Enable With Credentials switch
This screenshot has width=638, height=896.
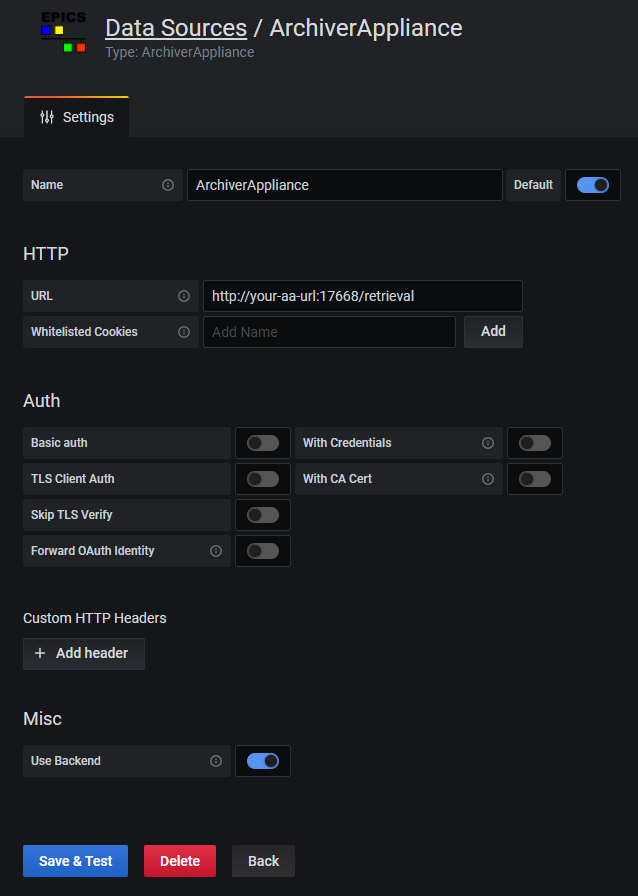[x=535, y=443]
